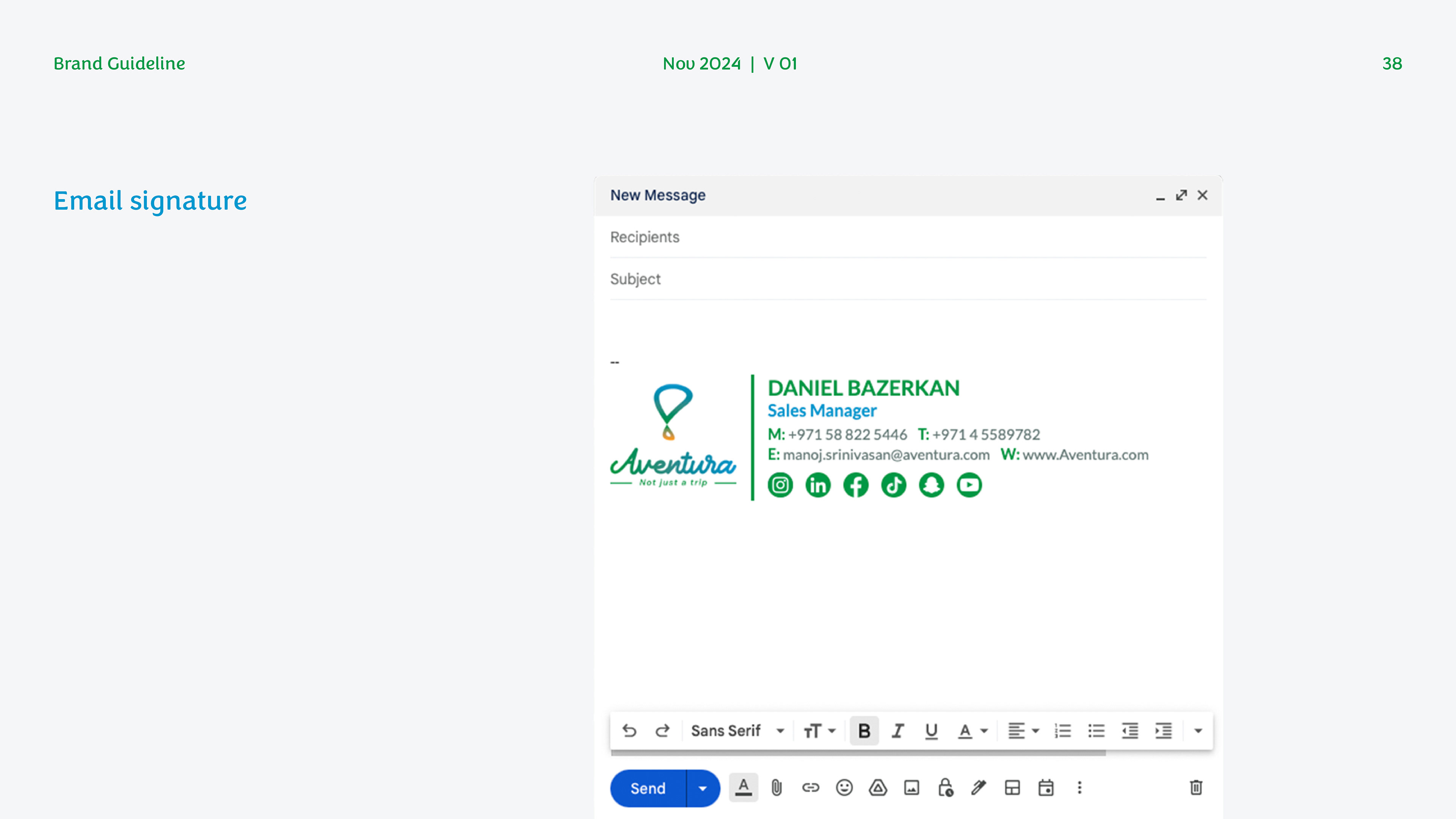Click the Instagram icon in signature
This screenshot has width=1456, height=819.
(x=780, y=485)
